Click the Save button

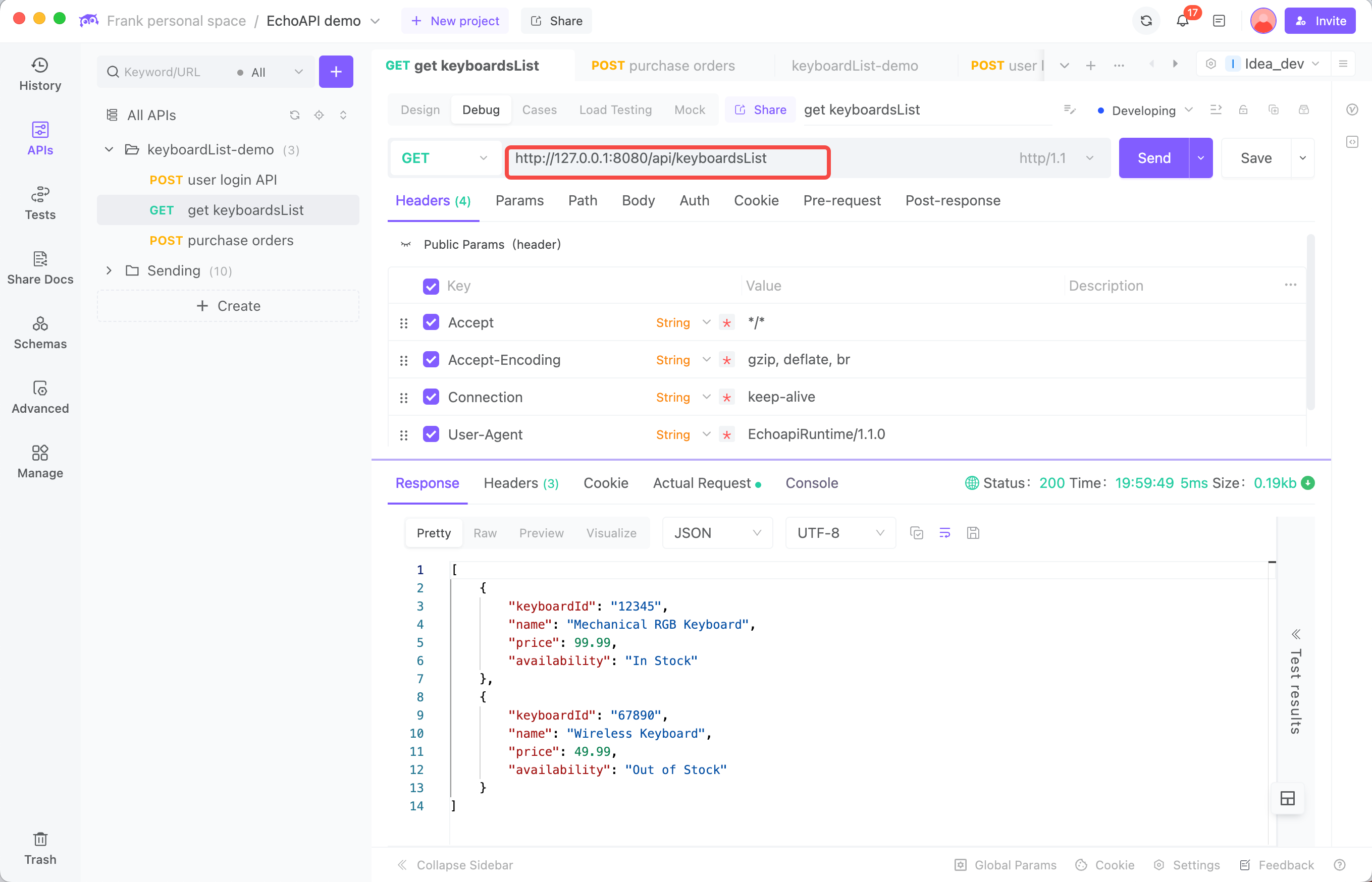click(1256, 158)
